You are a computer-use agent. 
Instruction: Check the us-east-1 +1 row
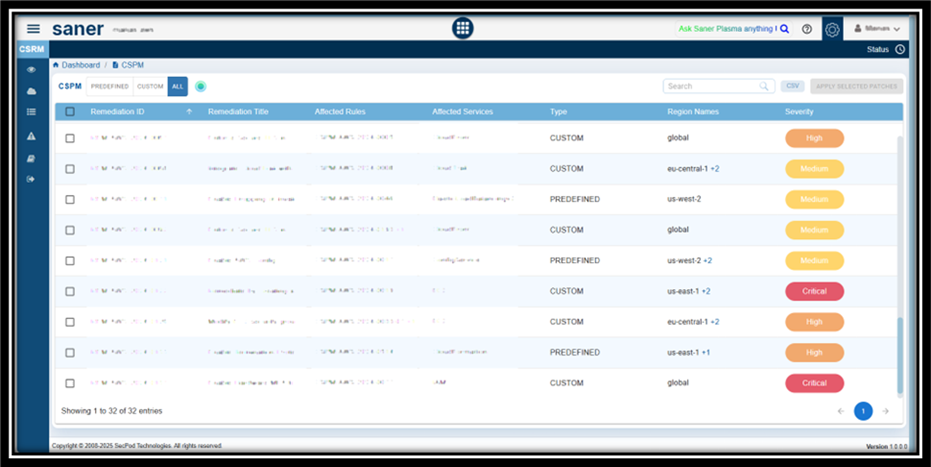coord(70,352)
